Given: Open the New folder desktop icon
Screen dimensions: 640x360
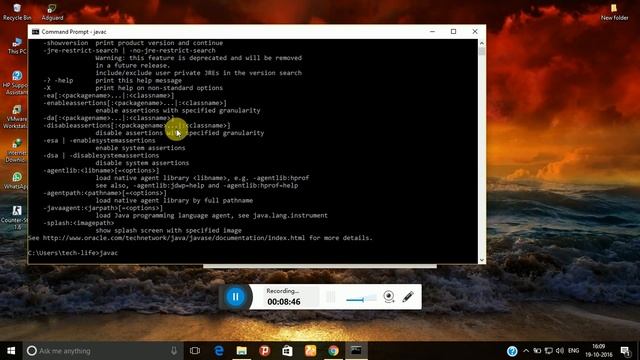Looking at the screenshot, I should point(614,12).
